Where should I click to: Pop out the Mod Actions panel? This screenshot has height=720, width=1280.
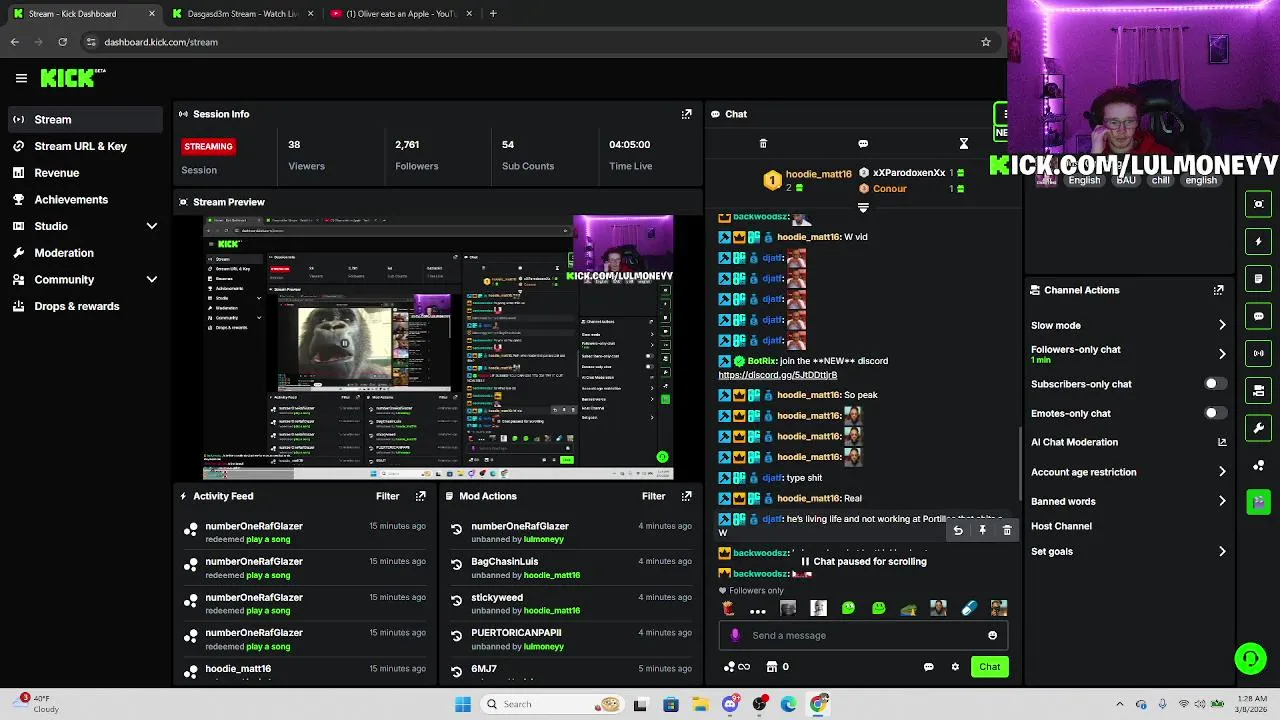(x=686, y=496)
